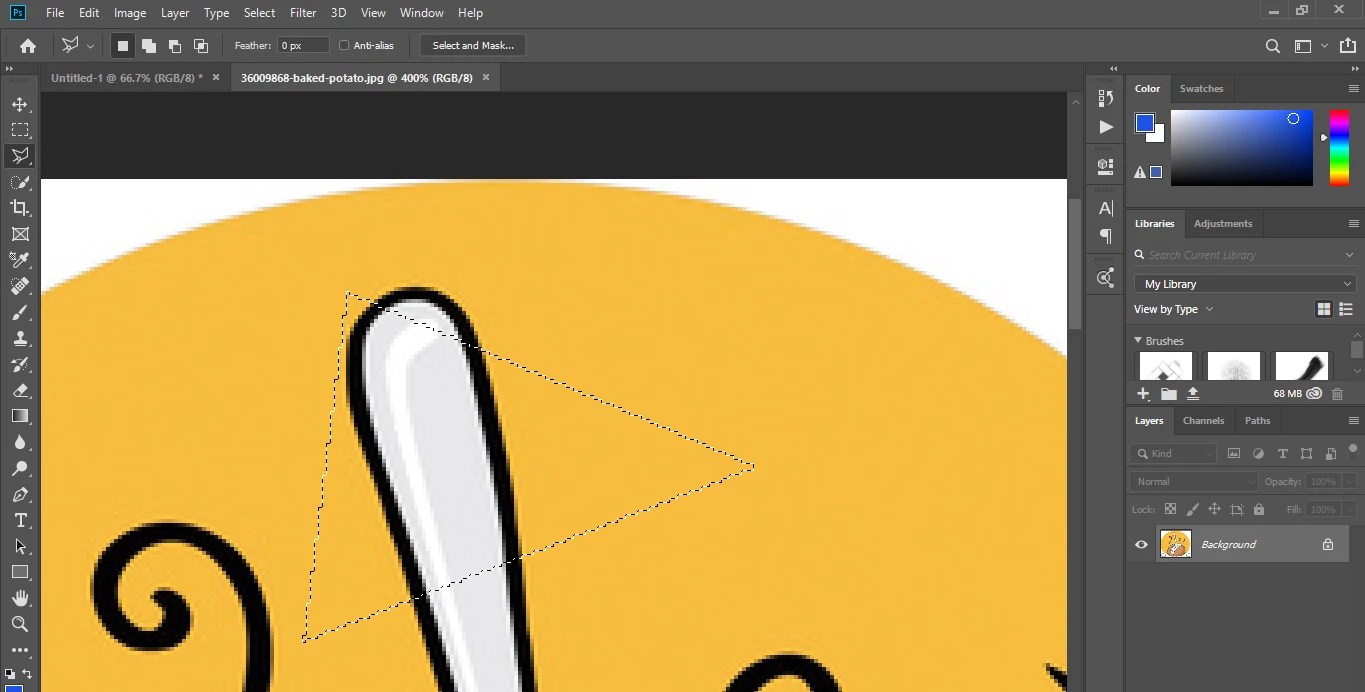
Task: Open the Paragraph panel icon
Action: click(x=1105, y=236)
